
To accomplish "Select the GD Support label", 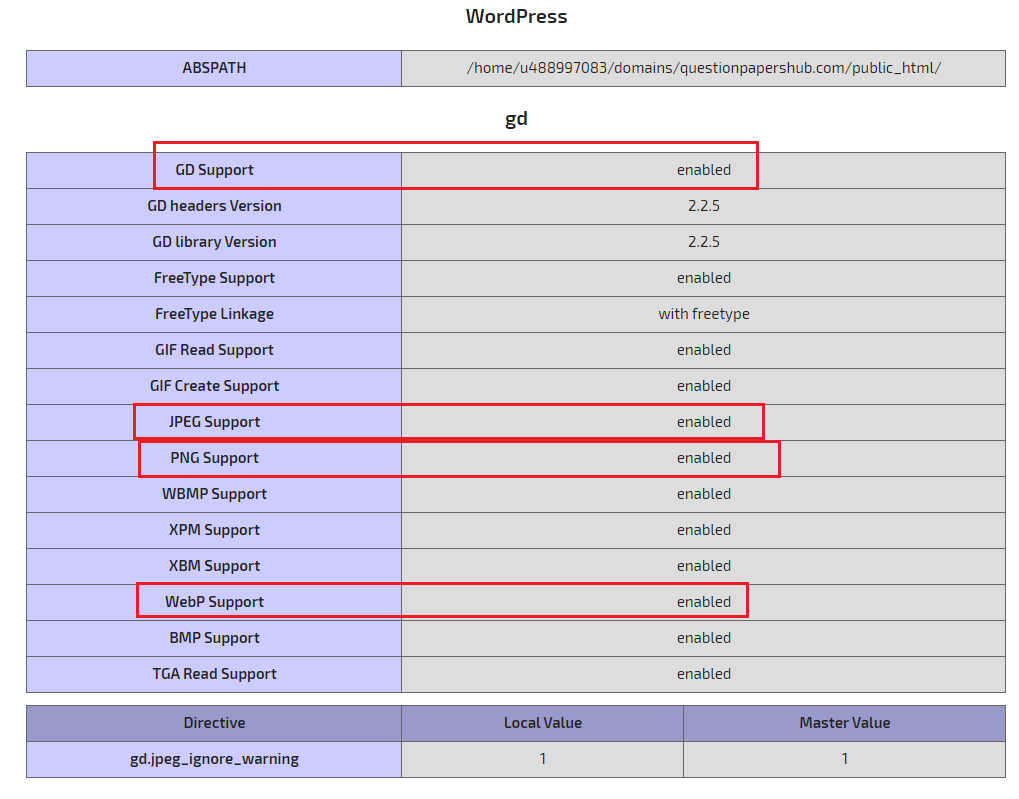I will point(214,170).
